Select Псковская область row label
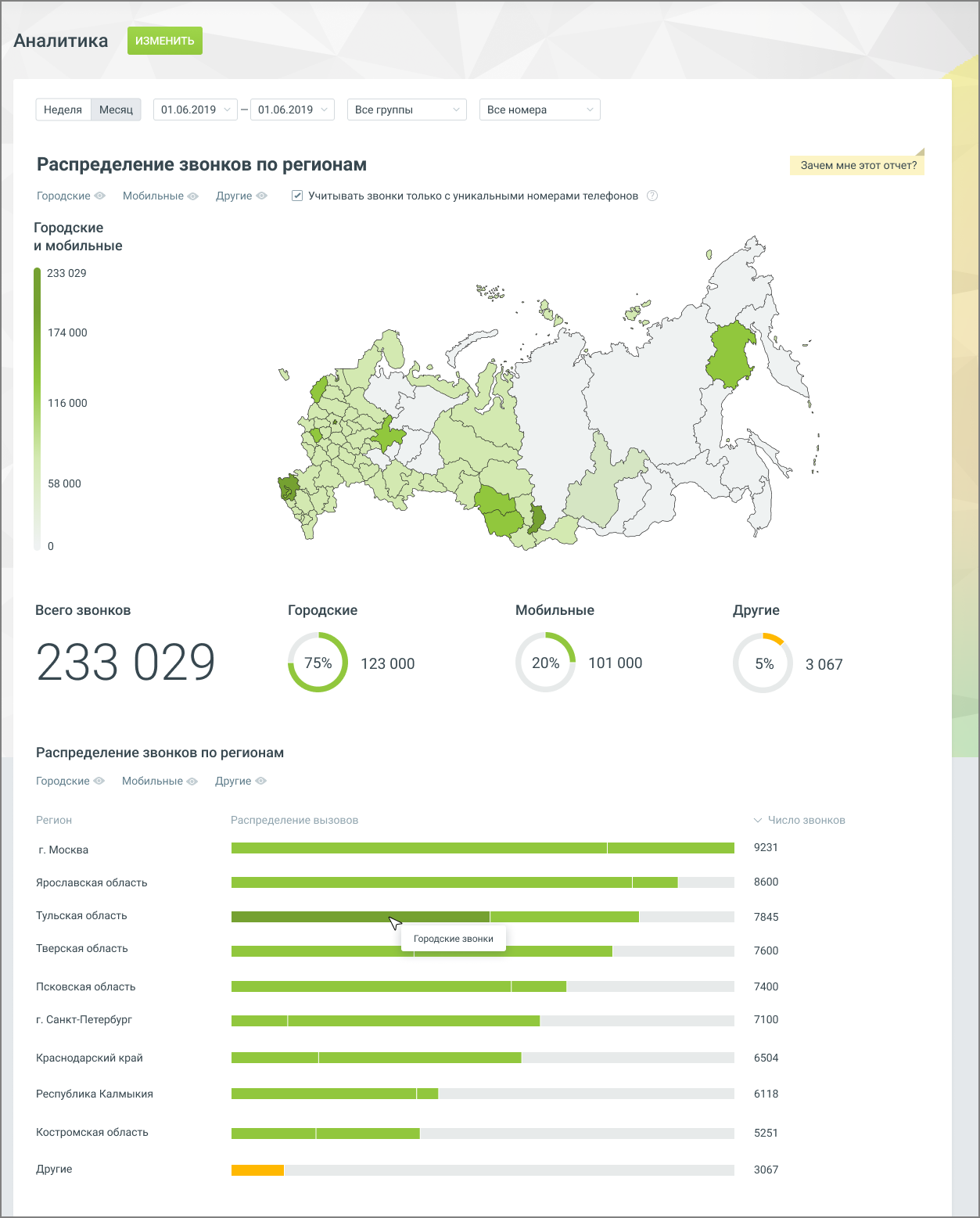 coord(86,986)
